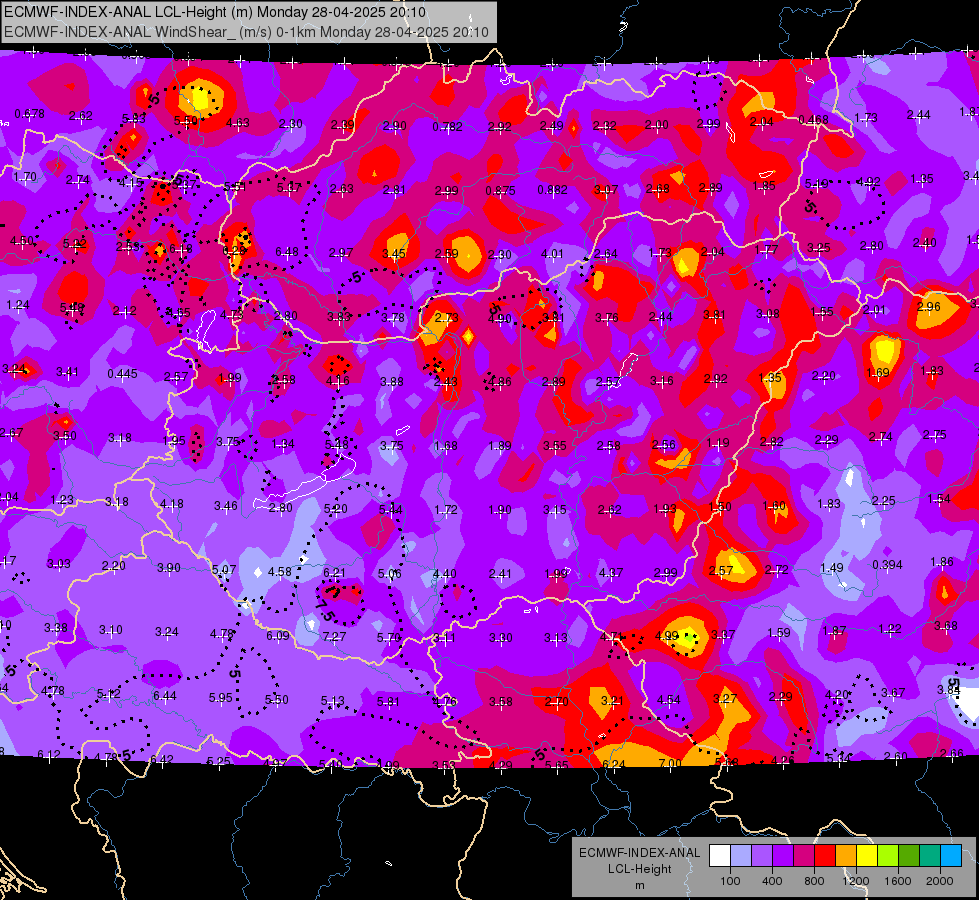The width and height of the screenshot is (979, 900).
Task: Click the wind shear value 7.27
Action: coord(334,636)
